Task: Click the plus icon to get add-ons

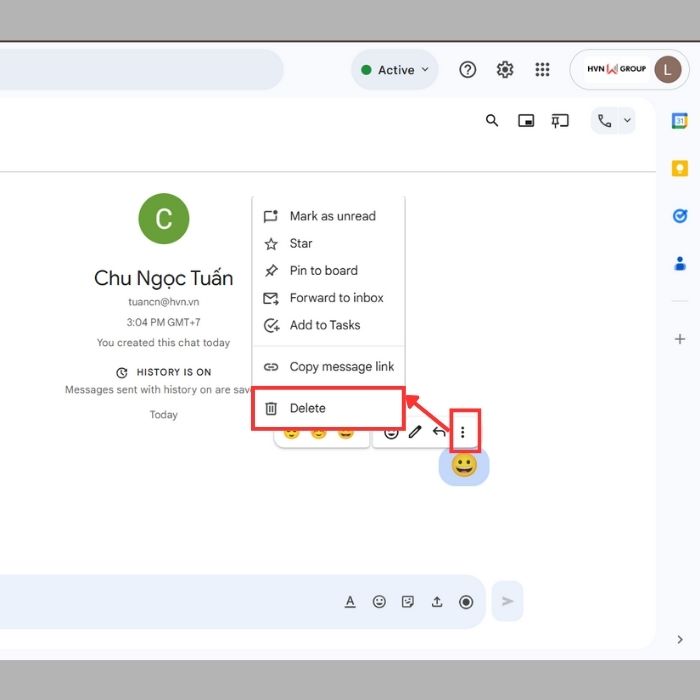Action: pos(679,339)
